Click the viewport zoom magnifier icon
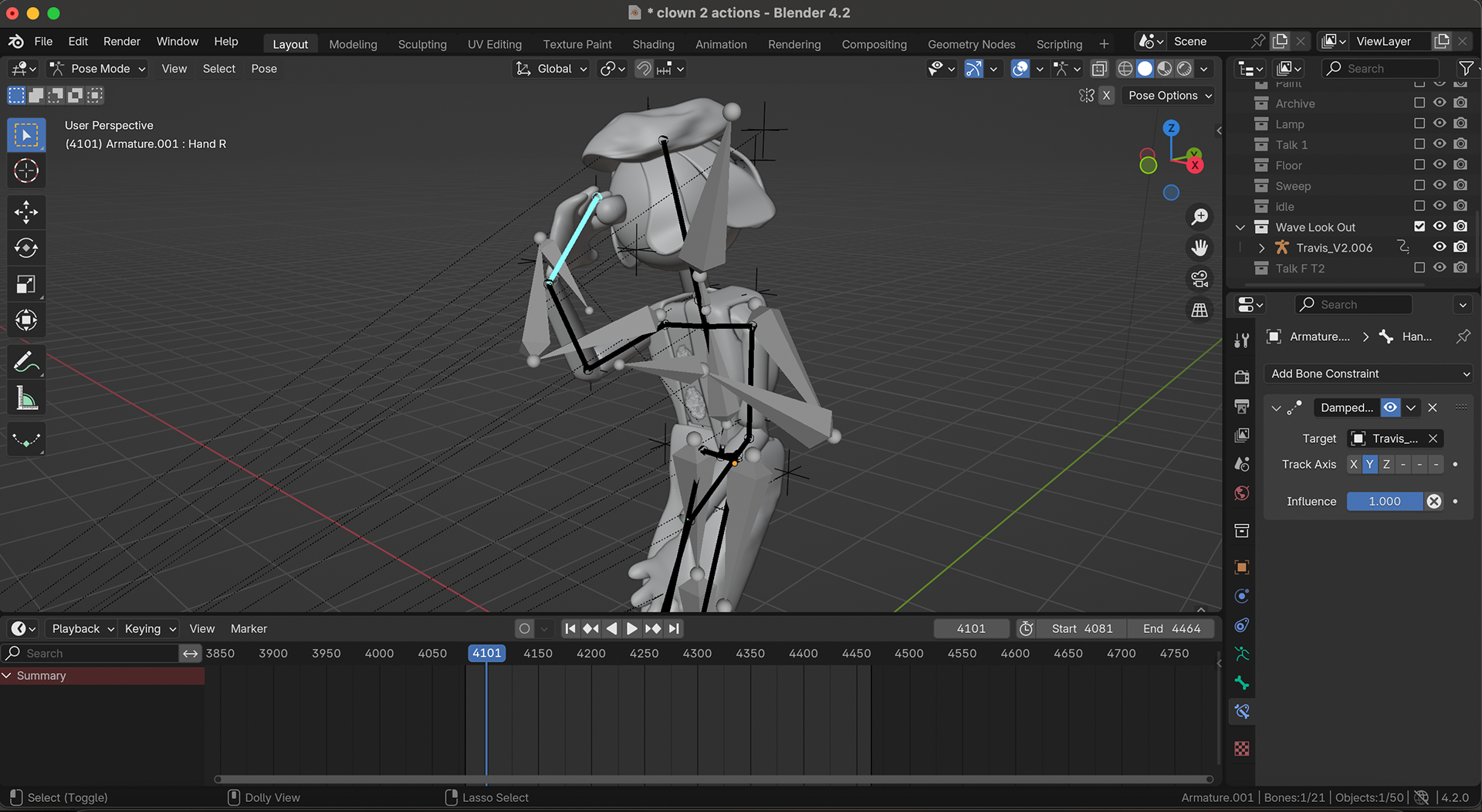1482x812 pixels. (1199, 217)
